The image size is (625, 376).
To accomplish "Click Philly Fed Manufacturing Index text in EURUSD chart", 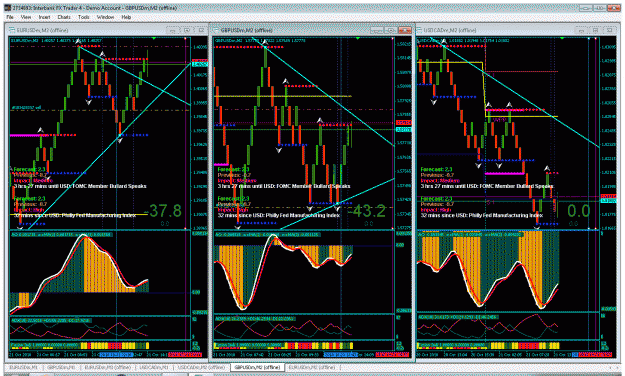I will (98, 215).
